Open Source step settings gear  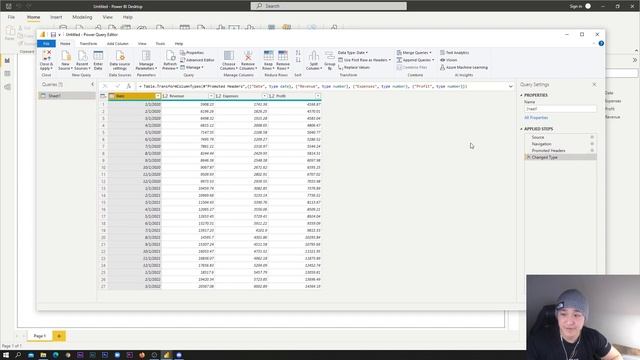pyautogui.click(x=592, y=137)
